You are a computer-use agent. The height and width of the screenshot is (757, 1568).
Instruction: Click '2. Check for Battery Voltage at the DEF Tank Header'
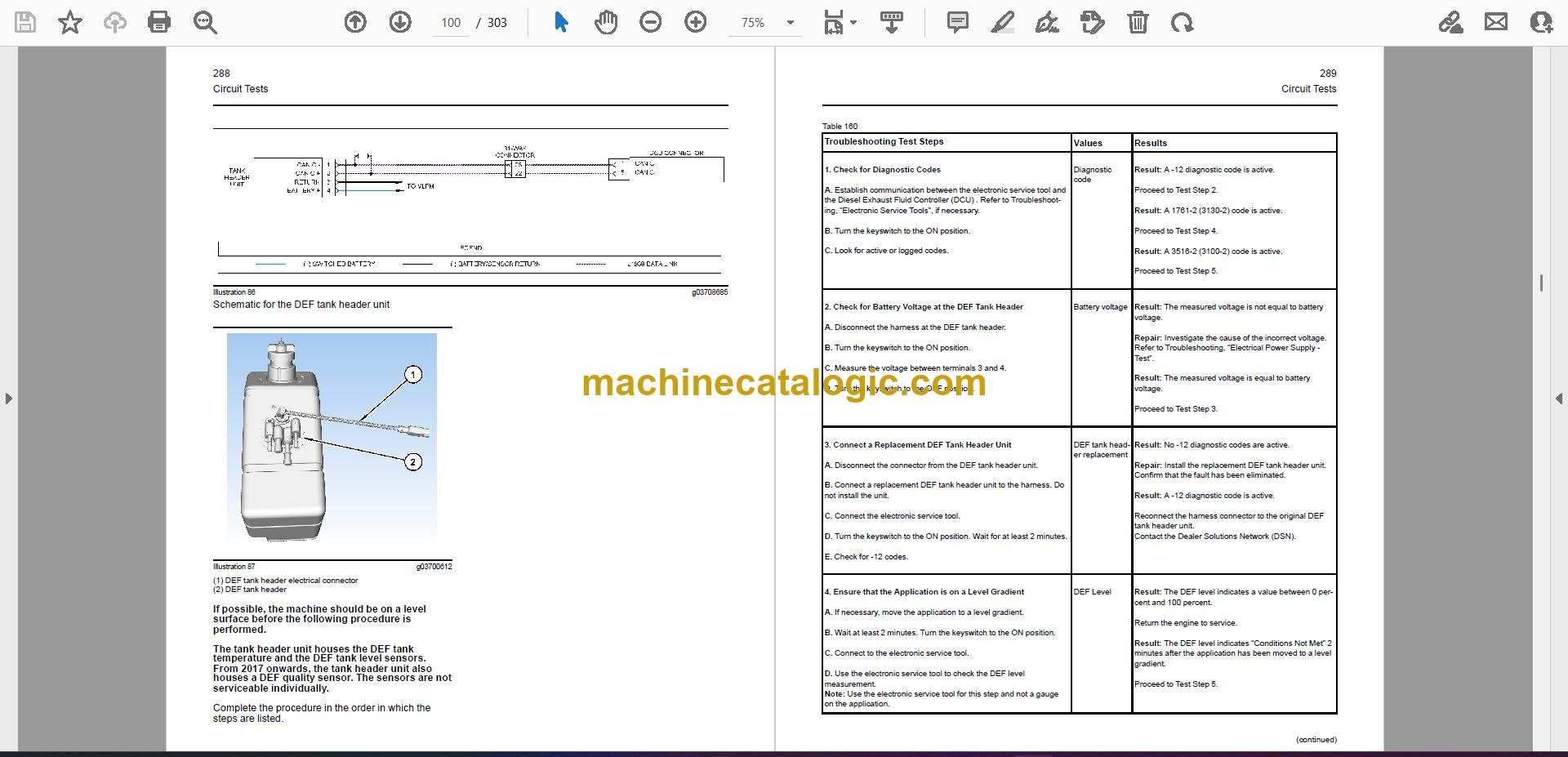click(924, 307)
